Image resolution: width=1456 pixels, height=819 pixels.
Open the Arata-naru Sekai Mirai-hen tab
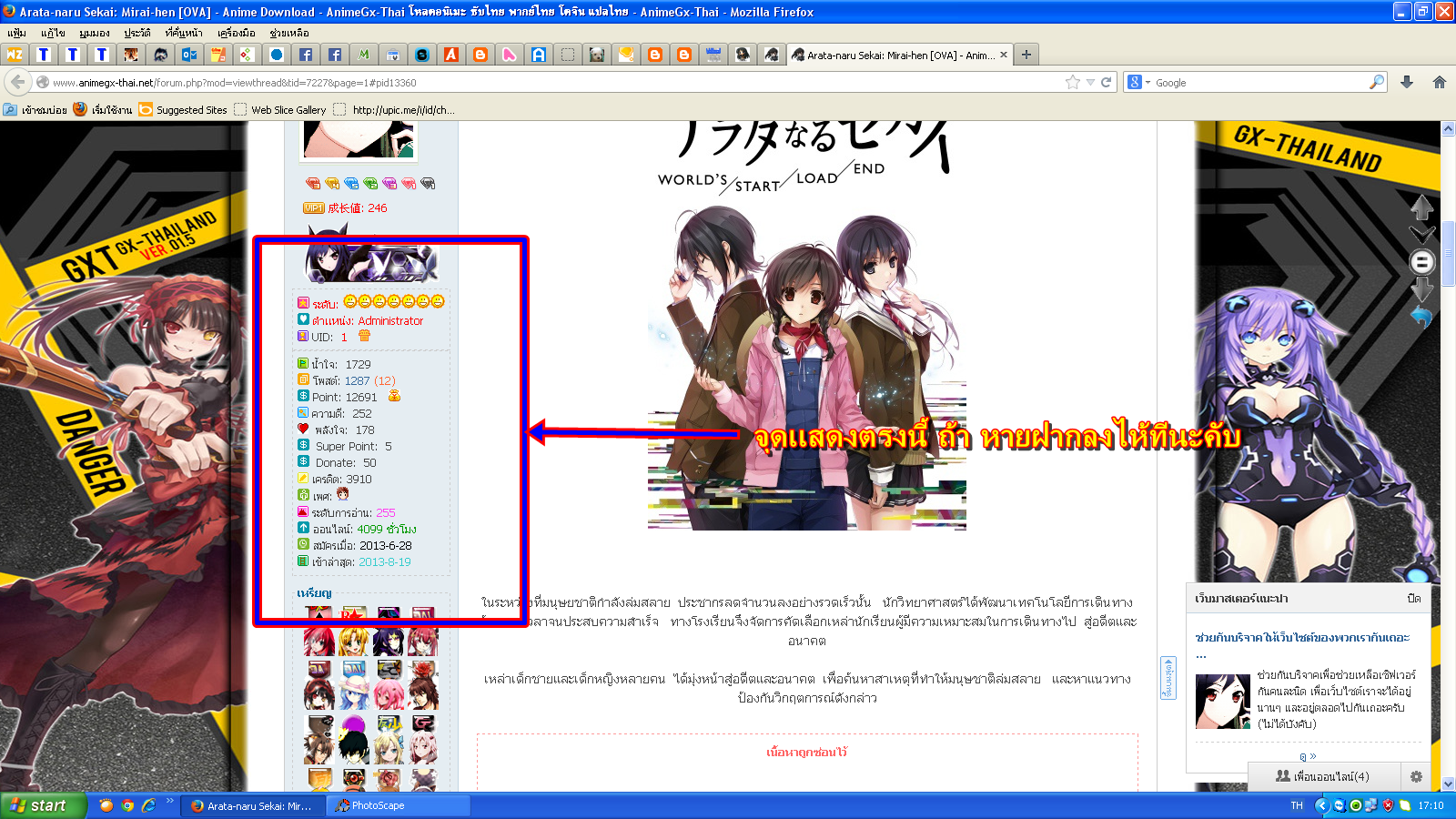pos(899,55)
